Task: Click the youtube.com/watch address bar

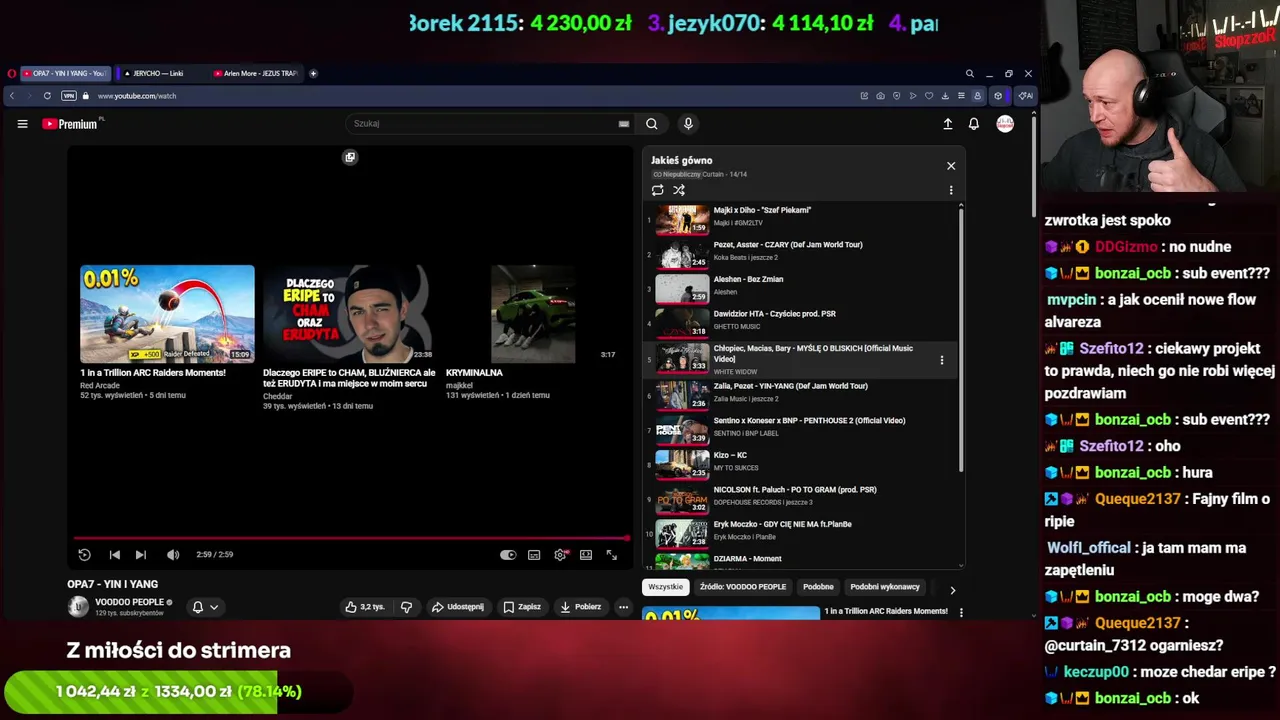Action: [x=137, y=96]
